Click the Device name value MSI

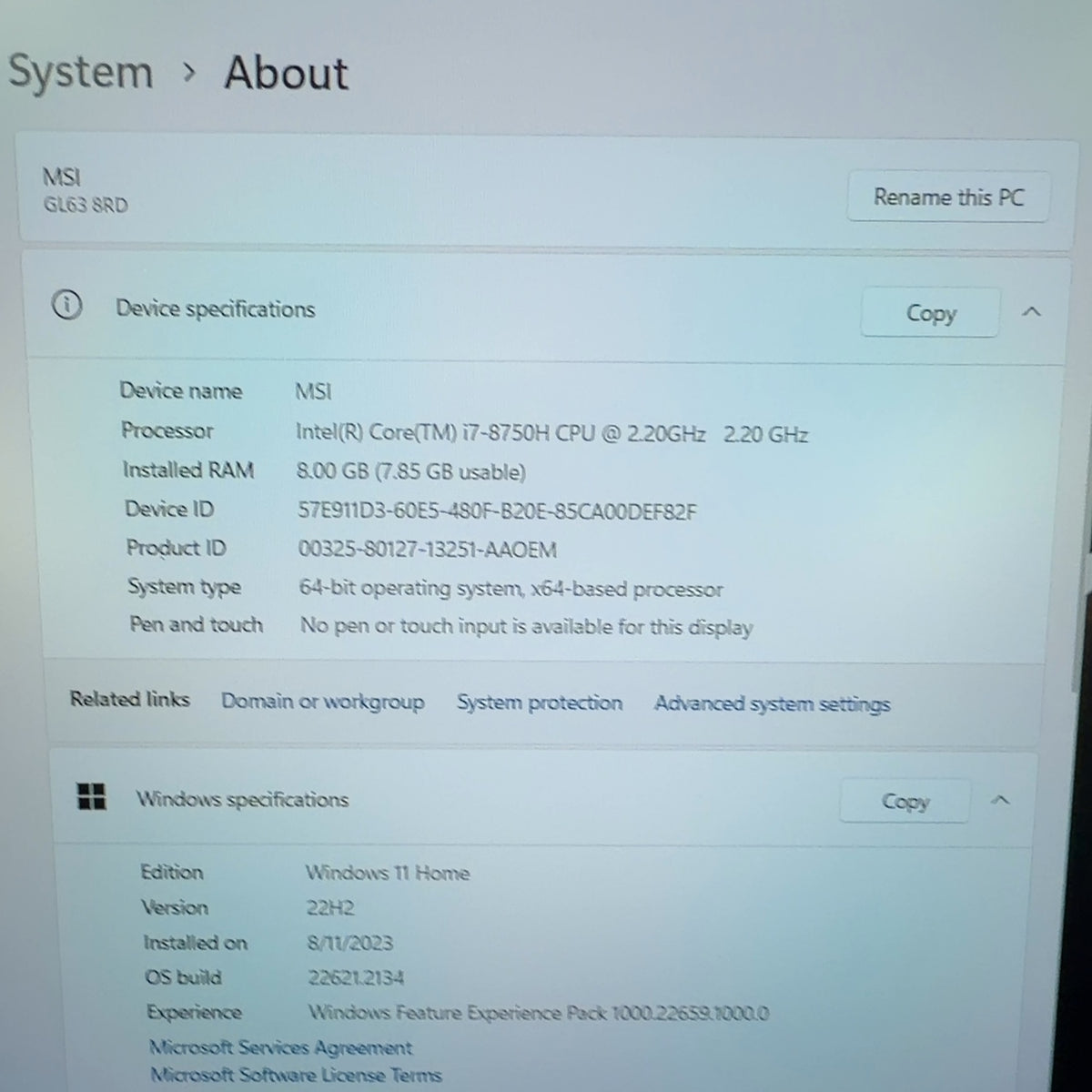(313, 392)
